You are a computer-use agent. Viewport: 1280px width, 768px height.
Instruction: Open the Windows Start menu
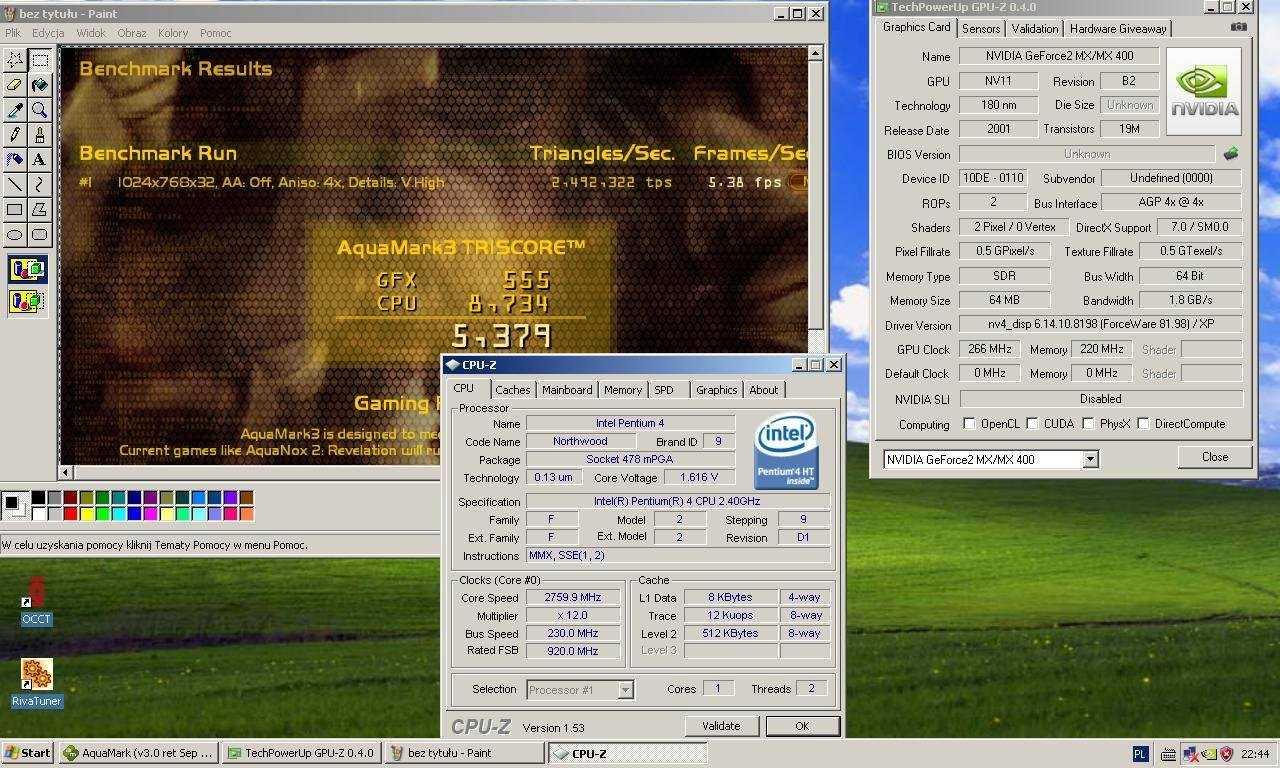28,753
